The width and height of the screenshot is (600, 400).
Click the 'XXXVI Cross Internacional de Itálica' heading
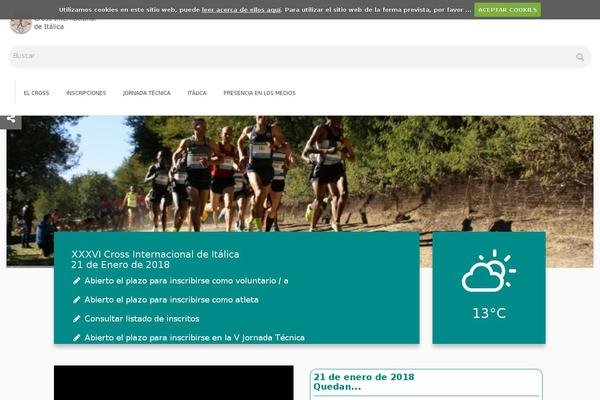tap(155, 254)
